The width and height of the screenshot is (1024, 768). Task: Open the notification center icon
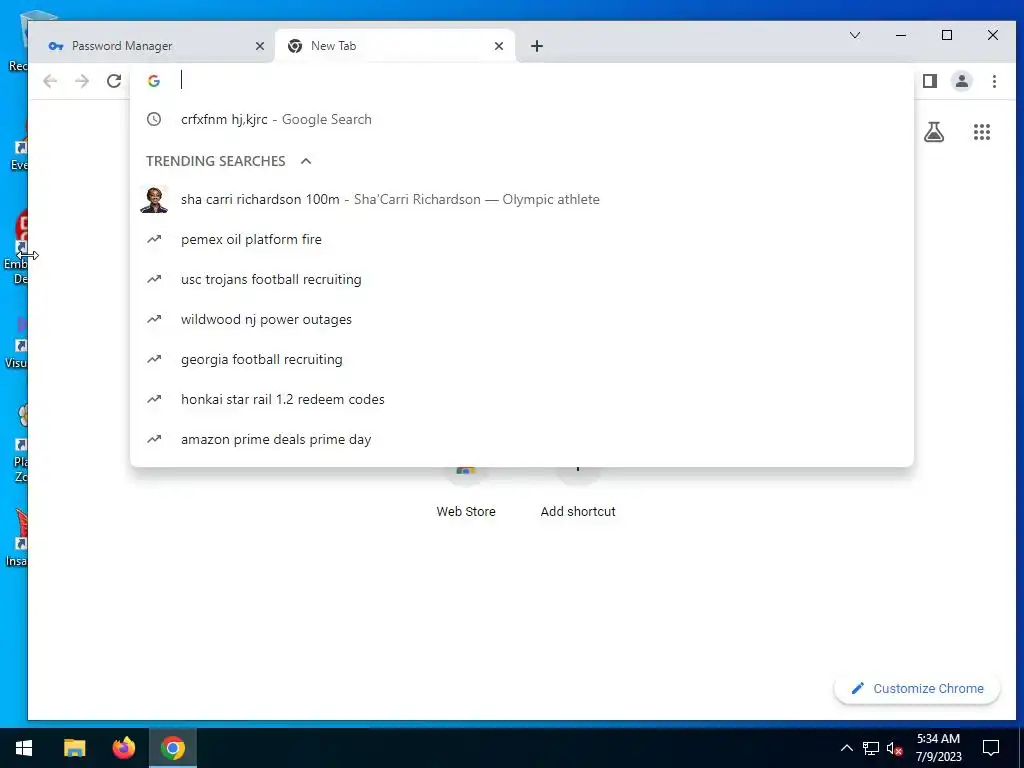(x=991, y=748)
